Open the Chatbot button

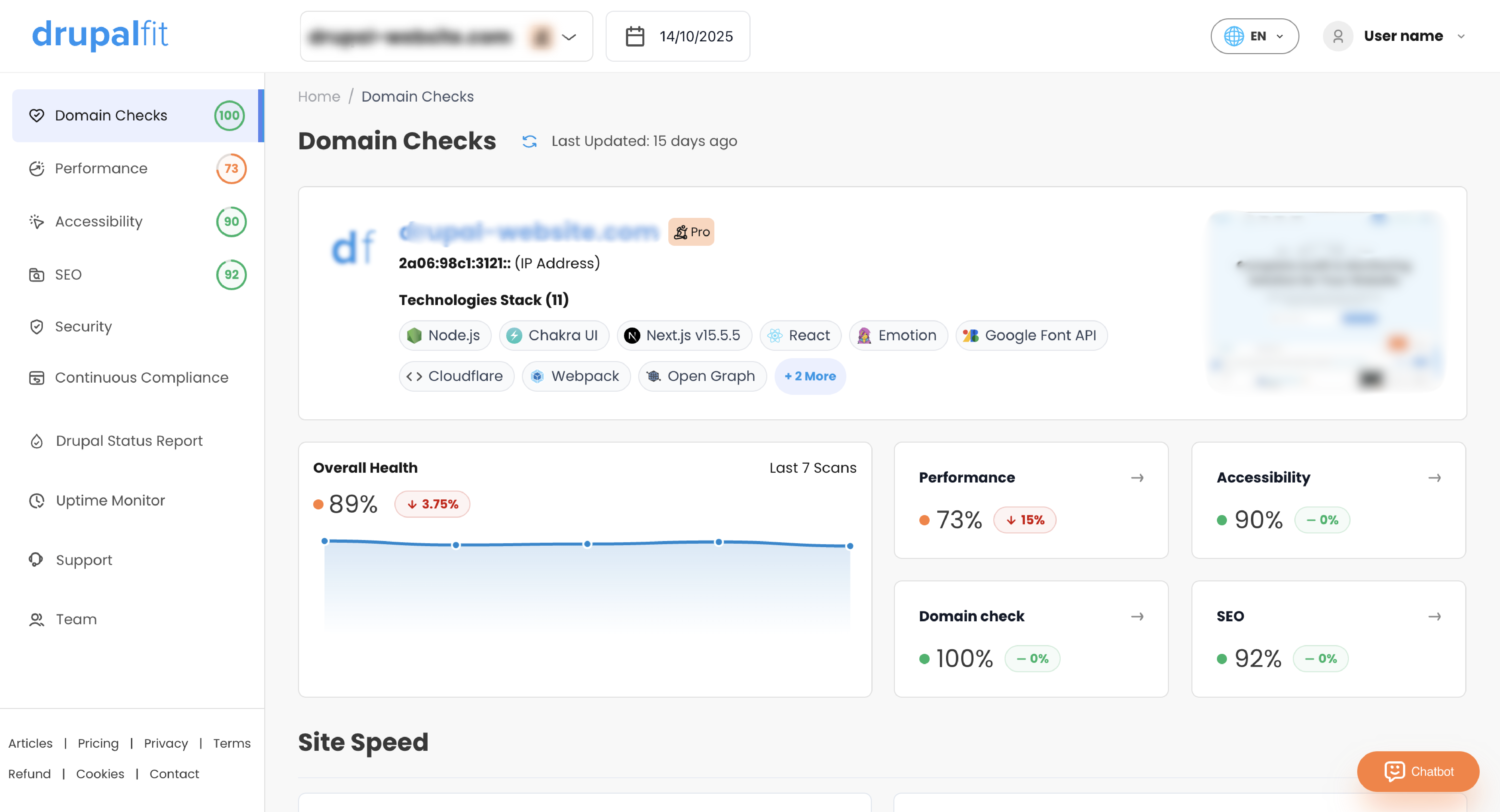[x=1418, y=771]
